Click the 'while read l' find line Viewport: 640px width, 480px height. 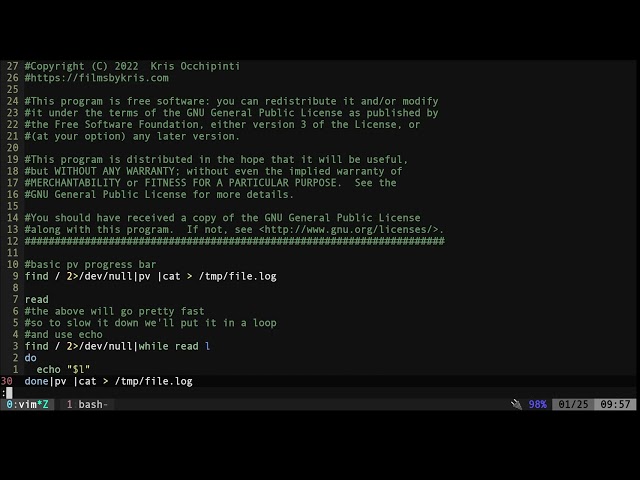coord(117,346)
